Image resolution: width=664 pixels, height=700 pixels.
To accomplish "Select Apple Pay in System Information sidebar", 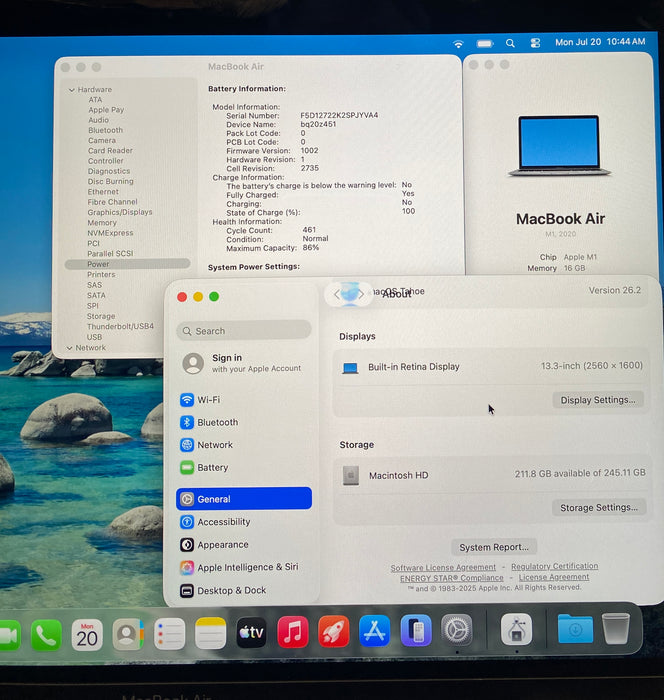I will click(x=106, y=110).
